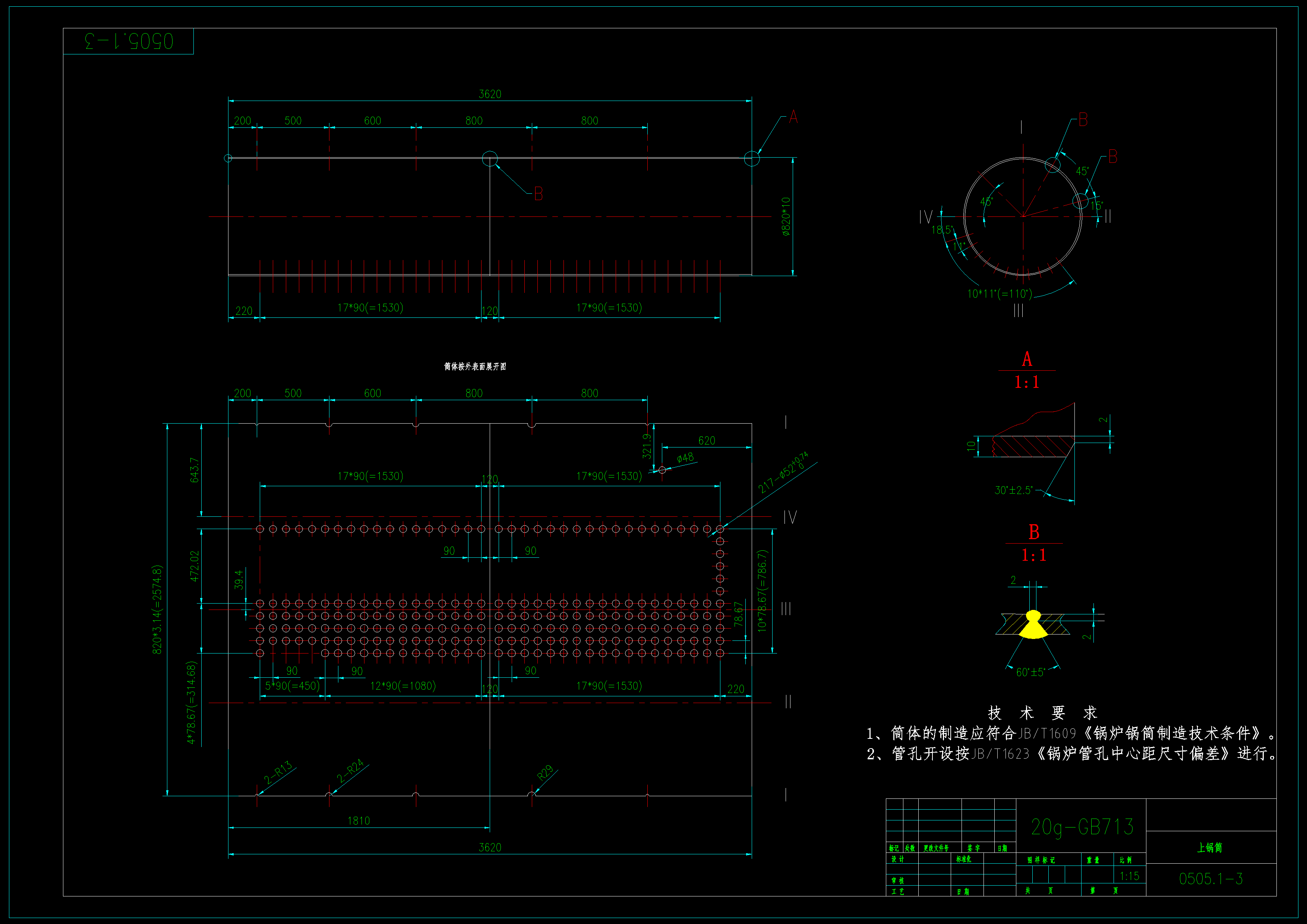Select the "20g-GB713" material text

pyautogui.click(x=1082, y=827)
